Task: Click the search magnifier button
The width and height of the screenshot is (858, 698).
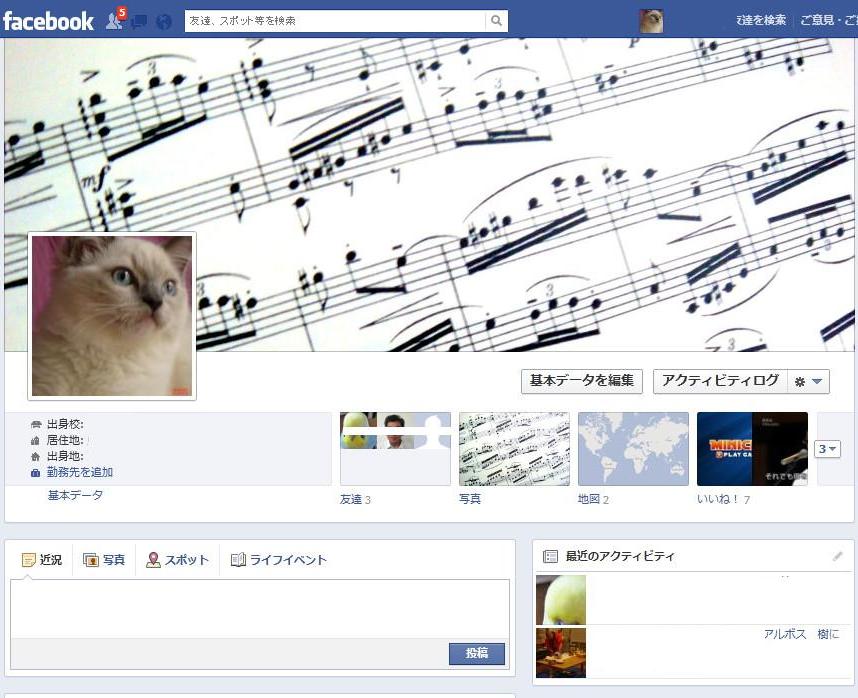Action: 496,21
